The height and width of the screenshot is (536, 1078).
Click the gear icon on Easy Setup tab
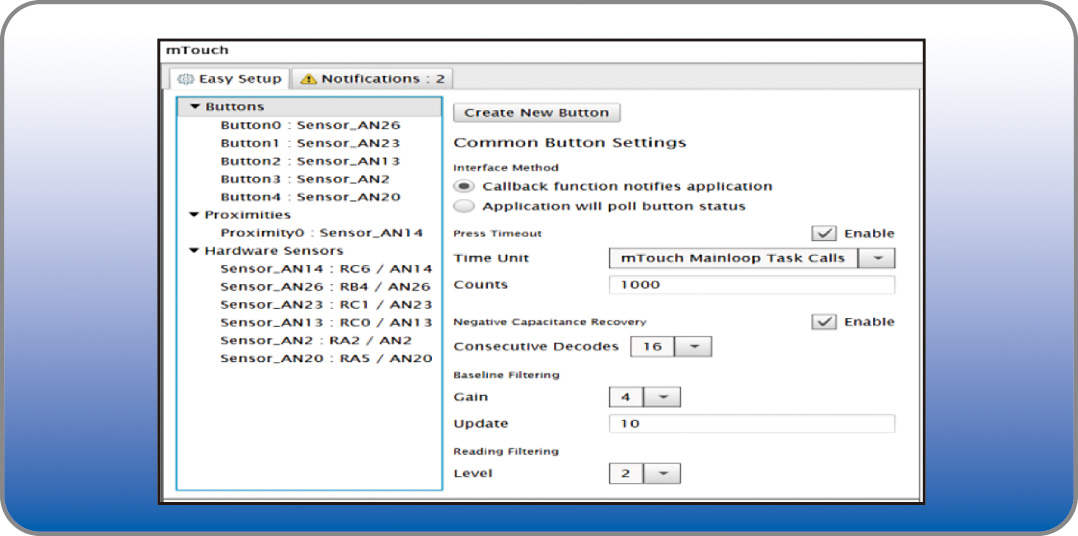tap(185, 79)
